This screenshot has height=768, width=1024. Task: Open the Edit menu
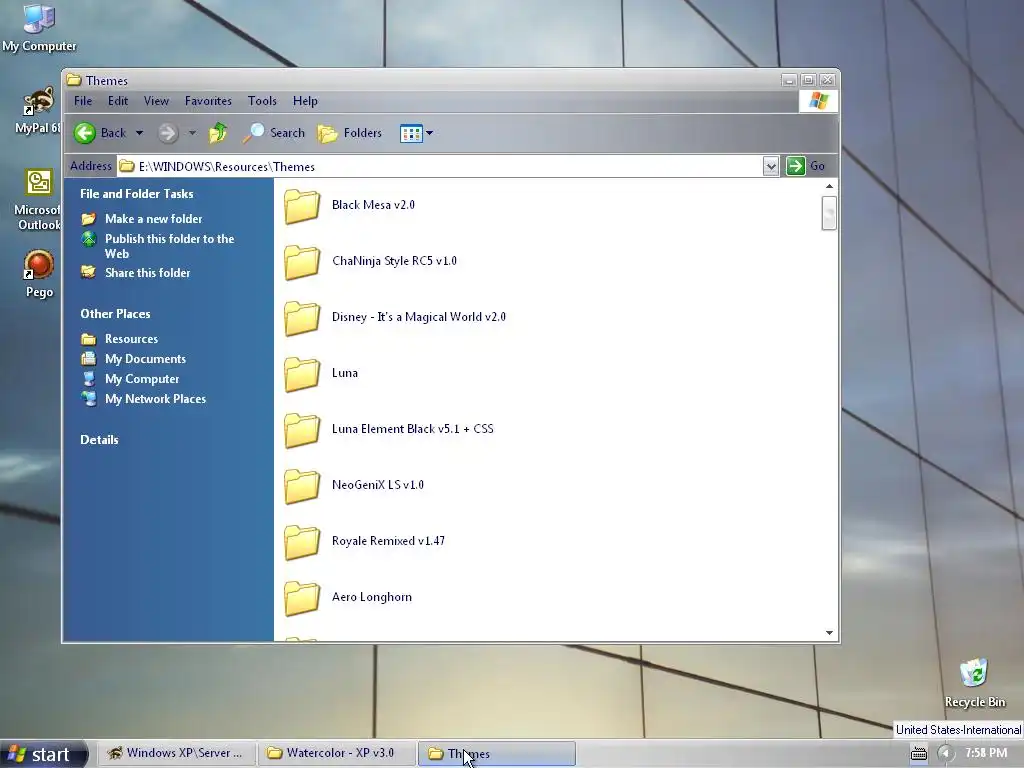[118, 101]
